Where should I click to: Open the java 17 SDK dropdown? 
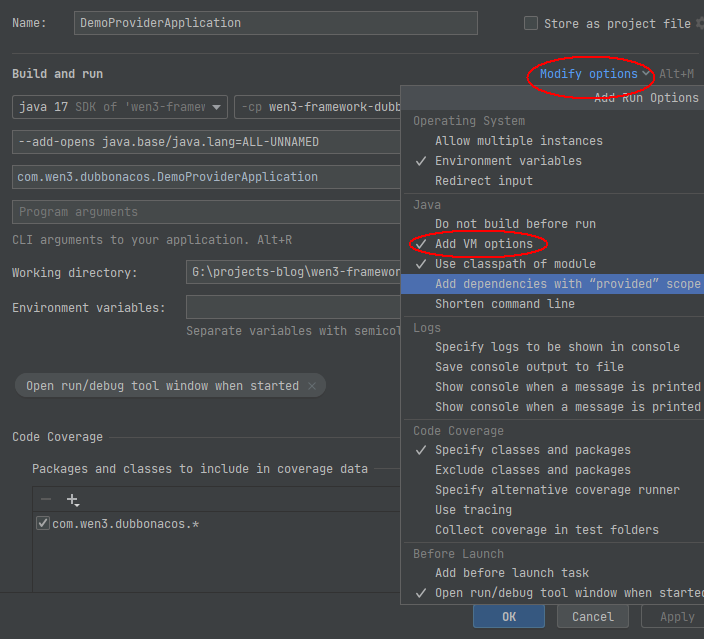pyautogui.click(x=120, y=107)
